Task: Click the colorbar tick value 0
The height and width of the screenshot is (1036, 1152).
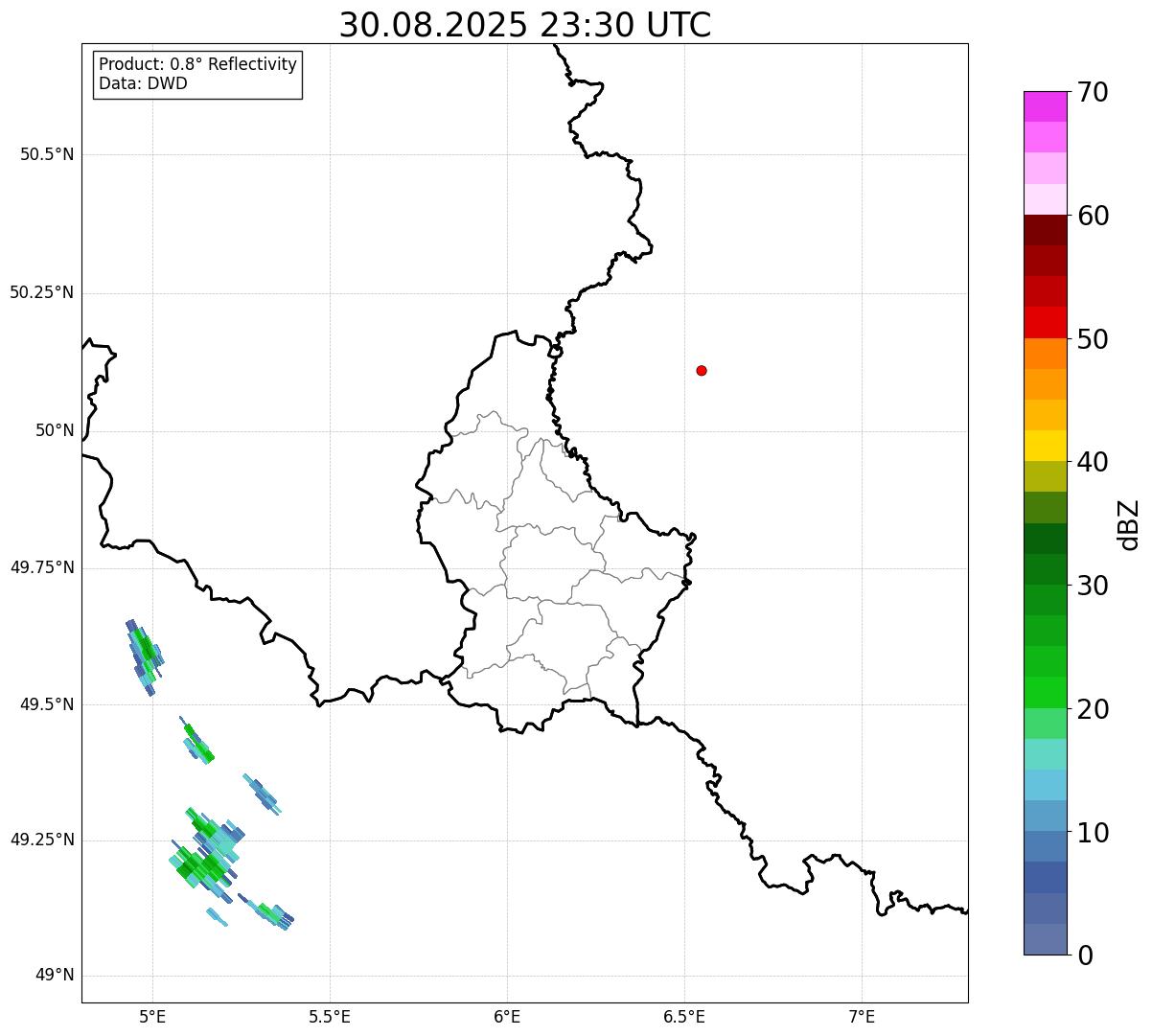Action: (x=1085, y=955)
